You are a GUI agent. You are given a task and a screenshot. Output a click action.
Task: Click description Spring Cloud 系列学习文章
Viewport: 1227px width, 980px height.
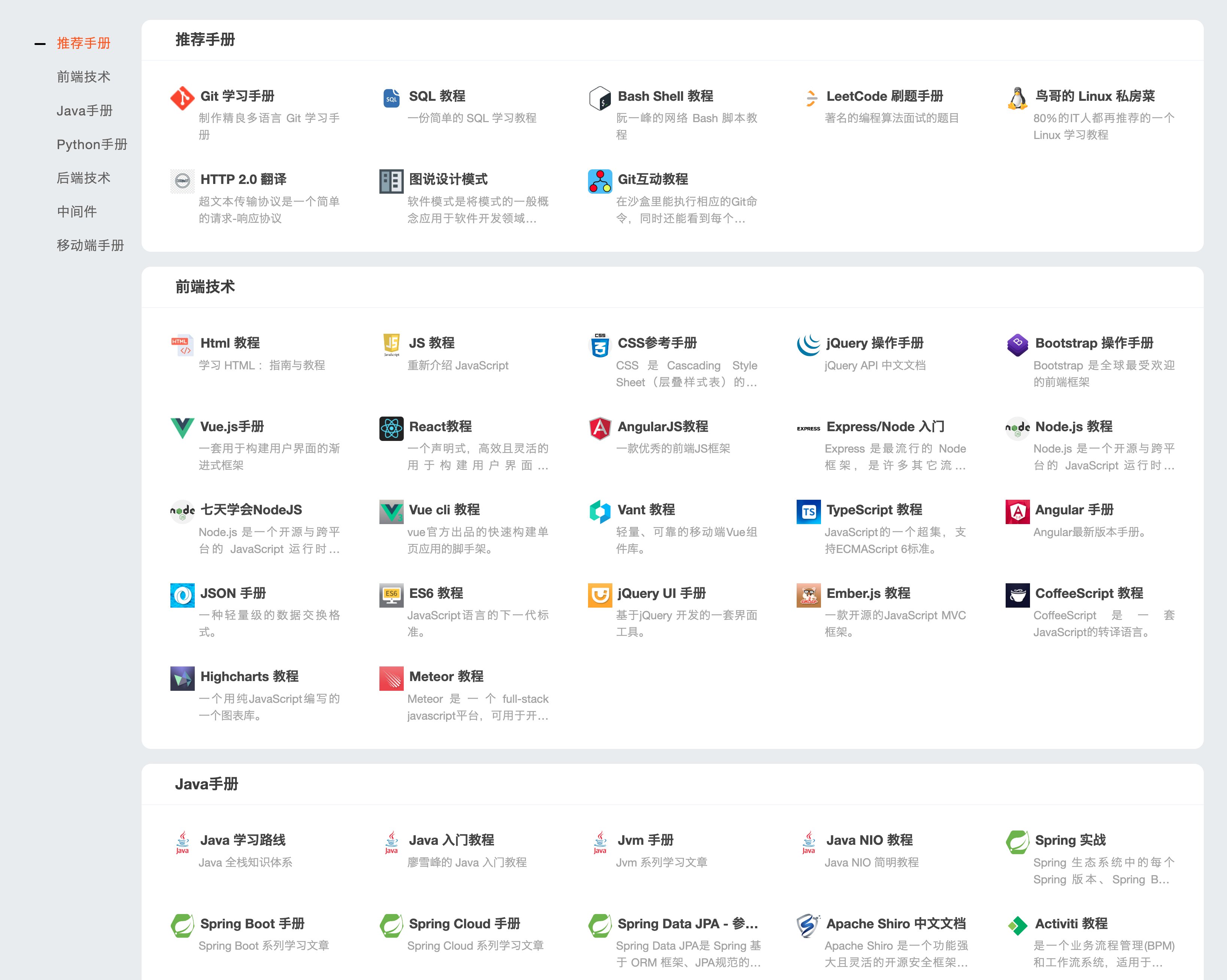(476, 946)
